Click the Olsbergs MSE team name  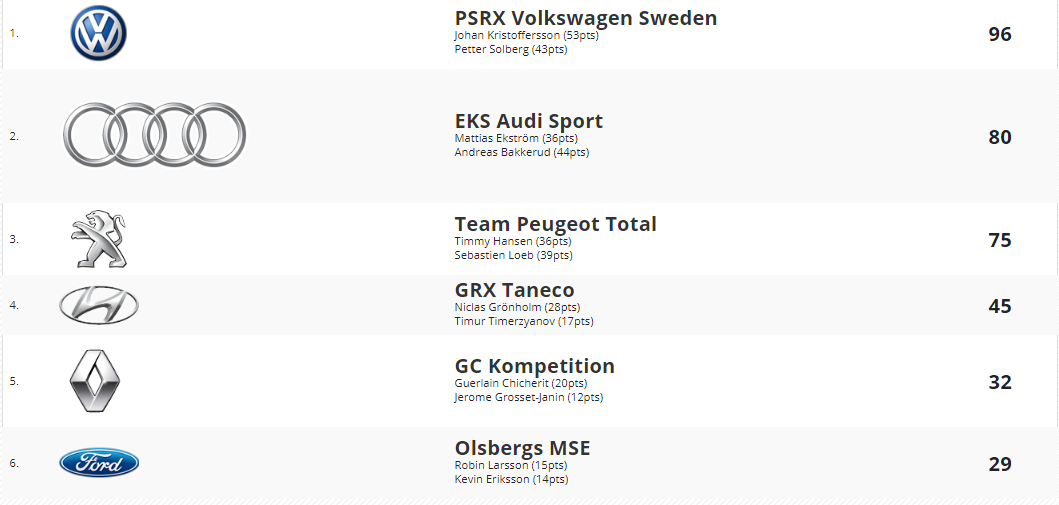(x=523, y=448)
